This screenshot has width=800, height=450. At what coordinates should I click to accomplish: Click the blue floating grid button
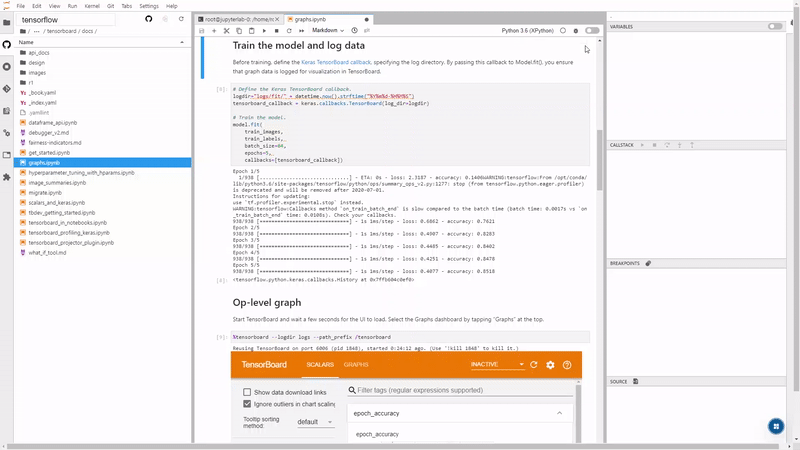[x=776, y=427]
